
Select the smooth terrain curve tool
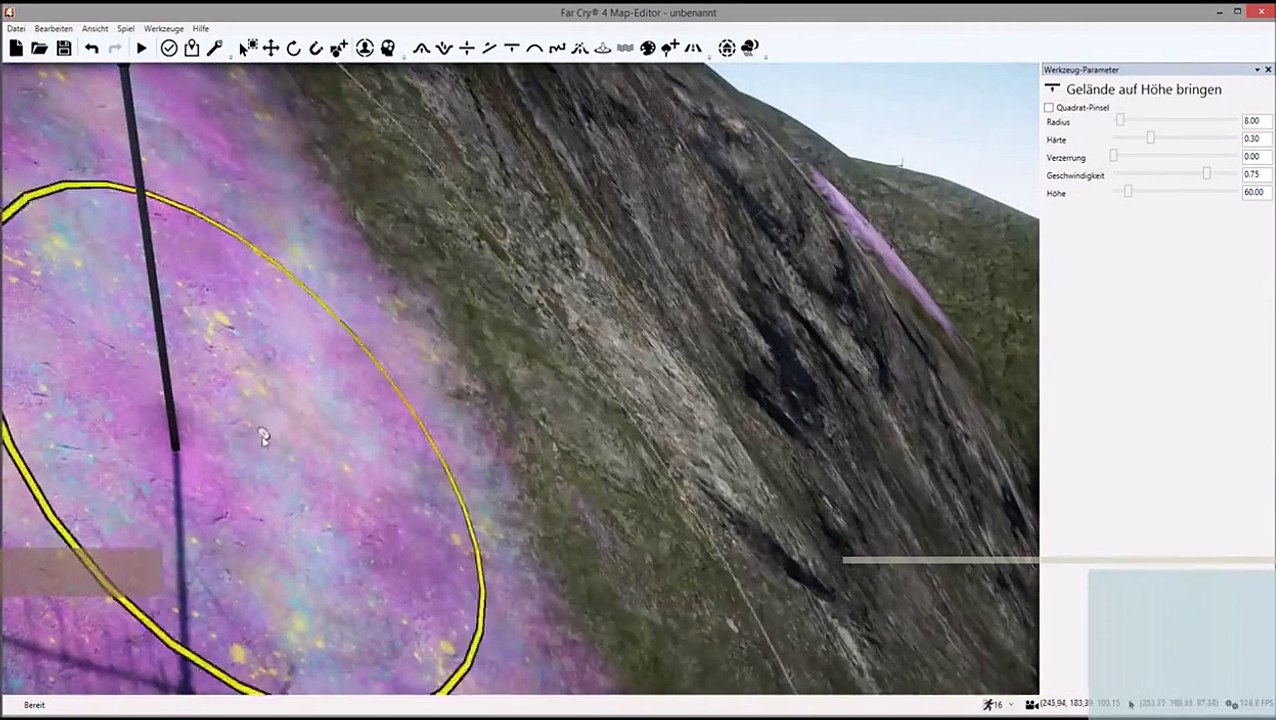[x=535, y=48]
